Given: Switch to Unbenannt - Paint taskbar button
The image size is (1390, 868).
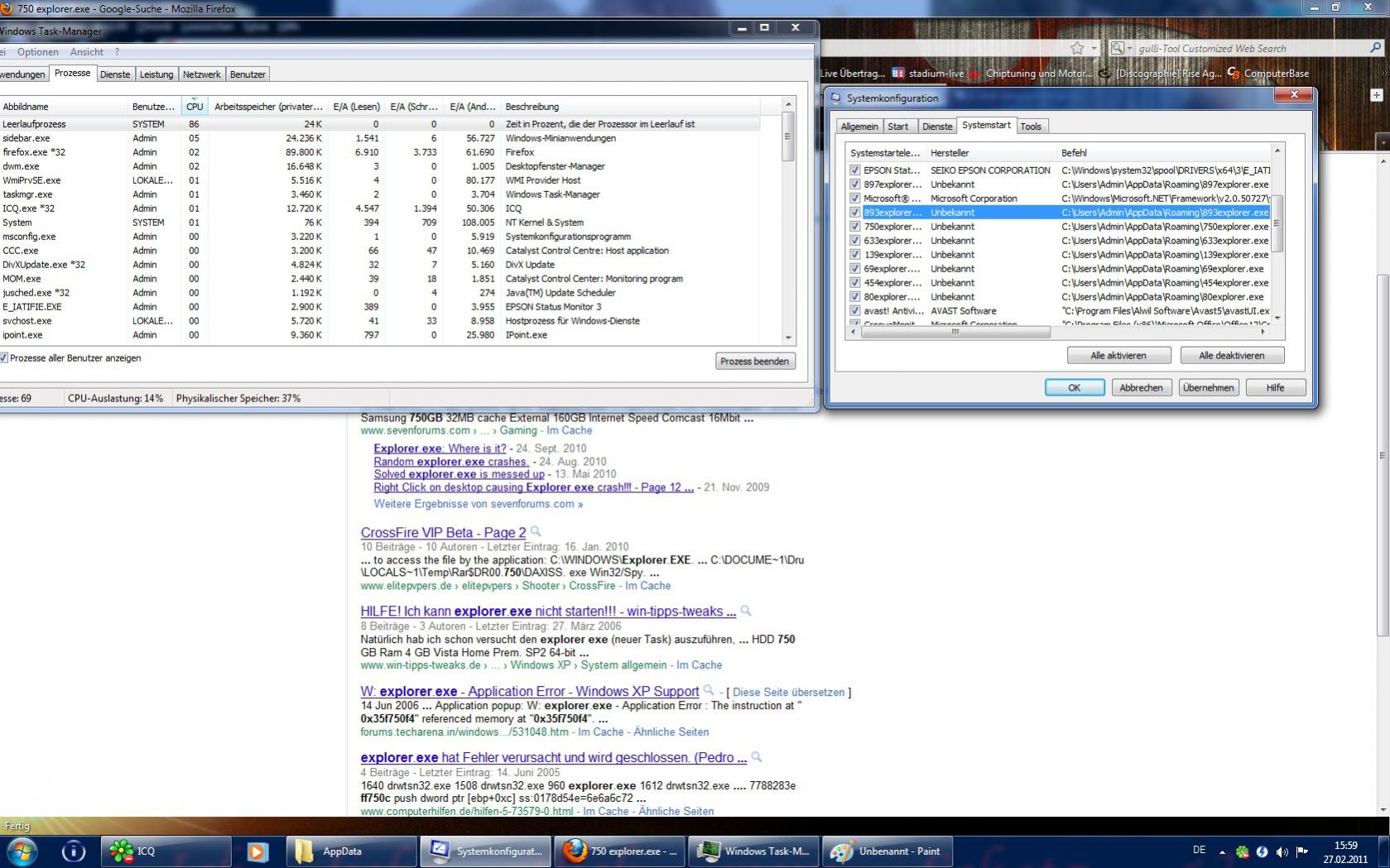Looking at the screenshot, I should pyautogui.click(x=888, y=851).
